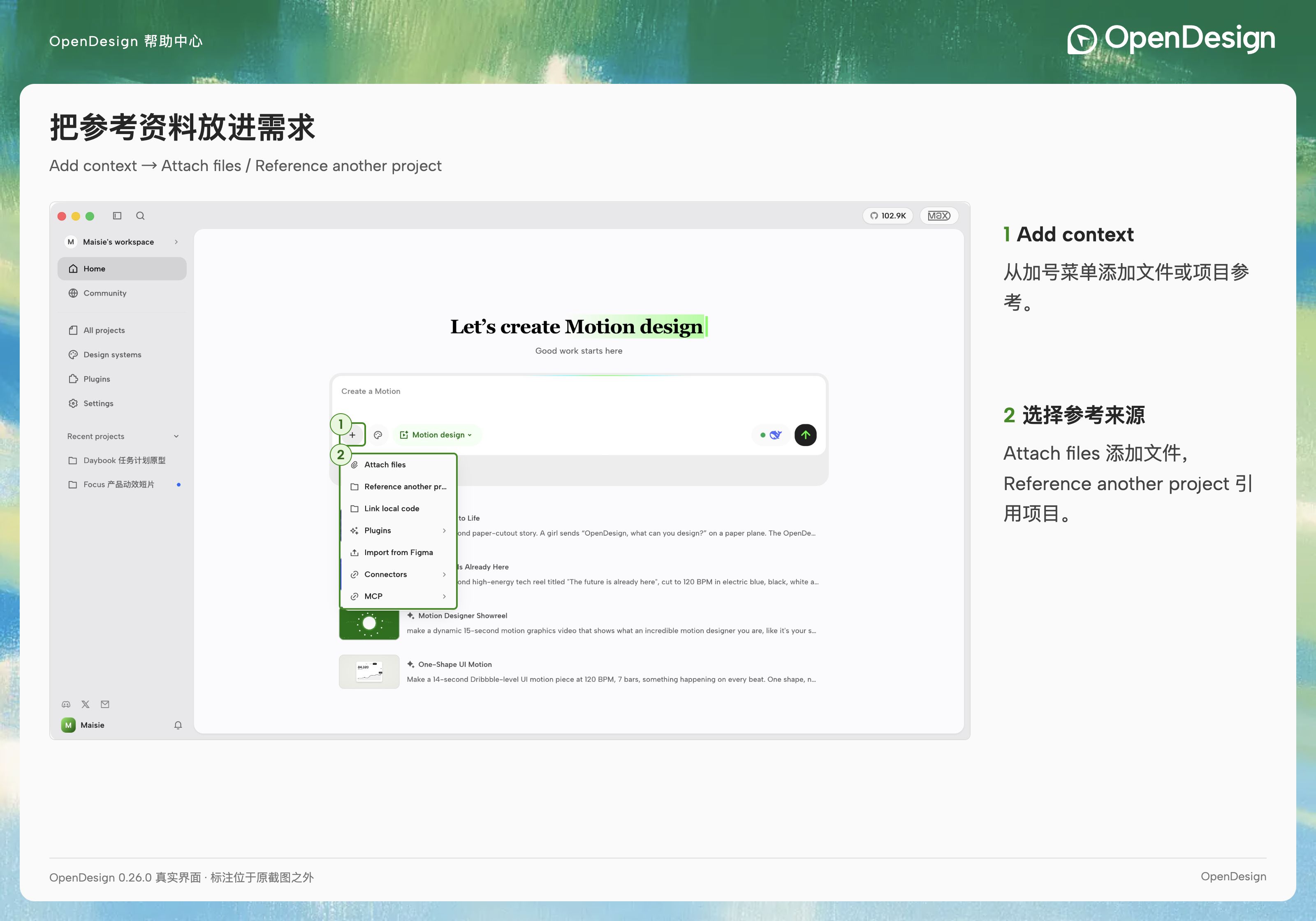The image size is (1316, 921).
Task: Click the Motion Designer Showreel description text
Action: 612,630
